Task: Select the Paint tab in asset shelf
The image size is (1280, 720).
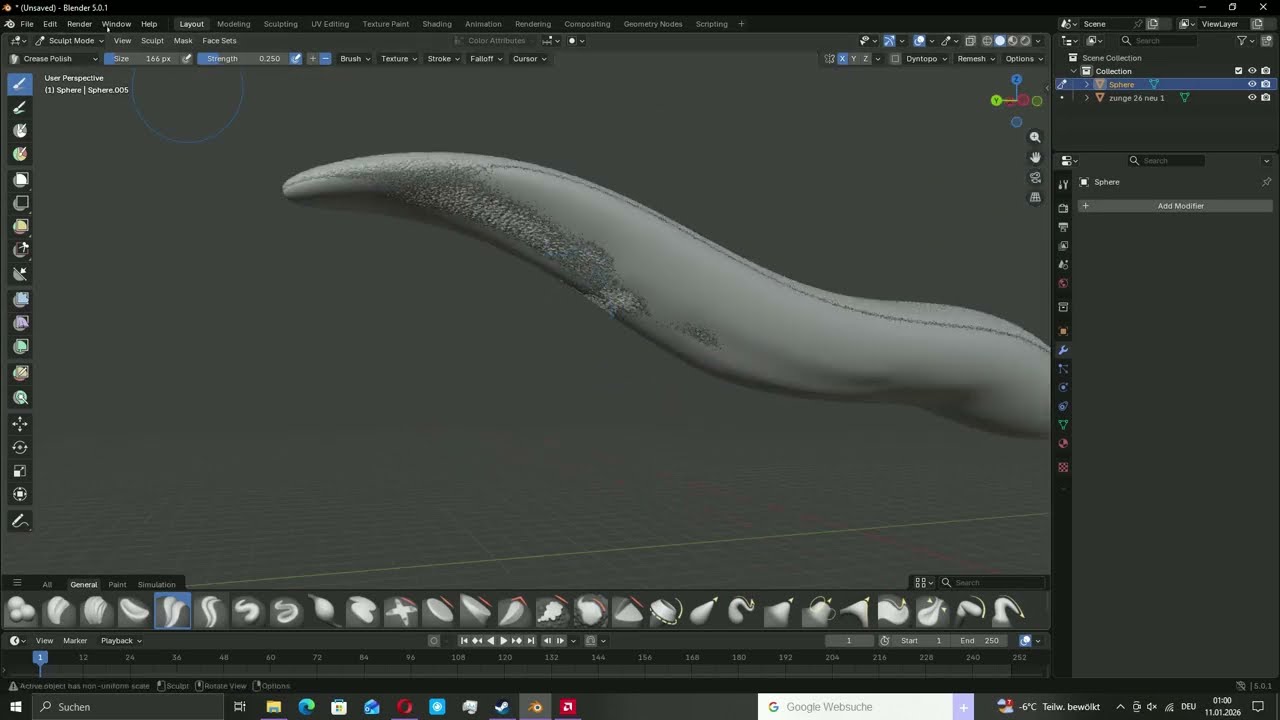Action: pyautogui.click(x=117, y=585)
